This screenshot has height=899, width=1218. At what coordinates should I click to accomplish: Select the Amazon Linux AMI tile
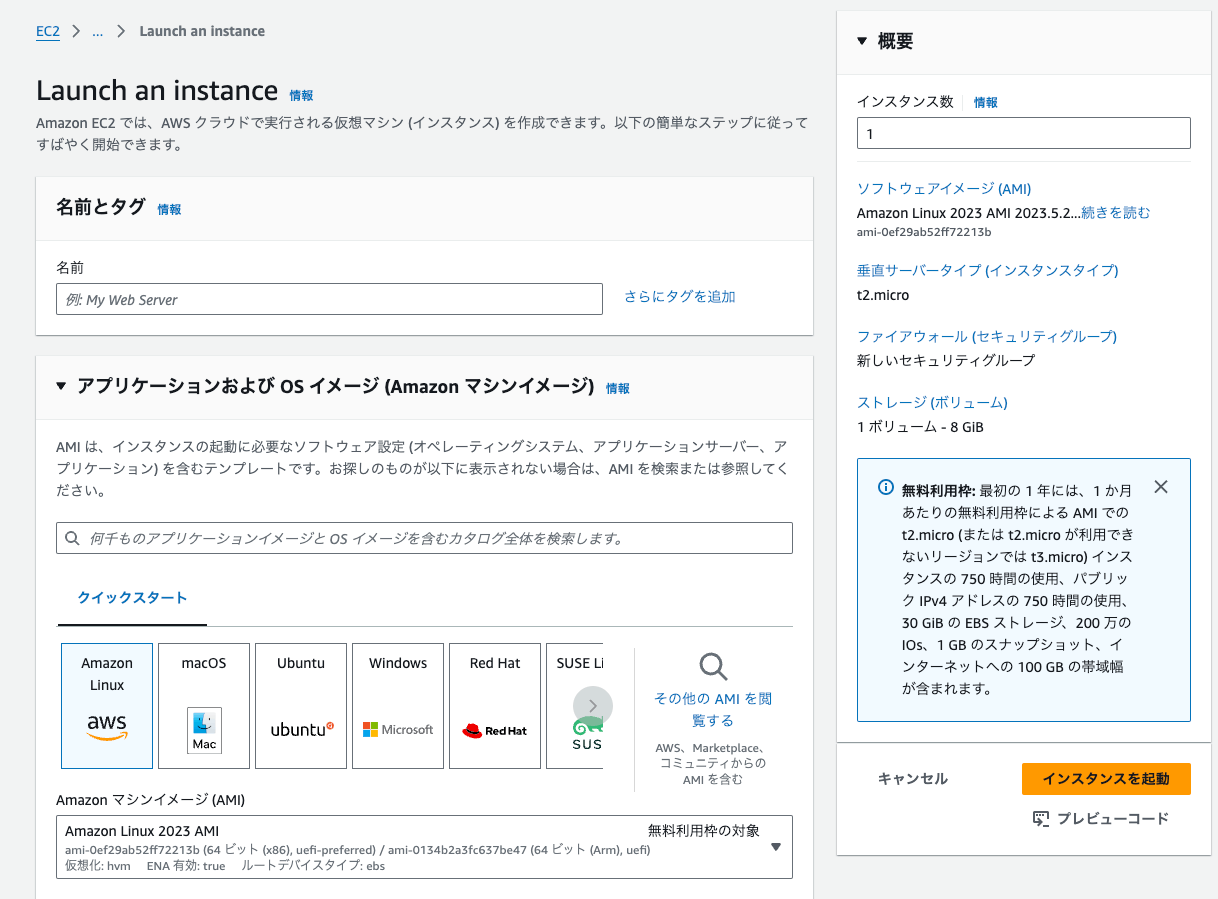(x=107, y=706)
